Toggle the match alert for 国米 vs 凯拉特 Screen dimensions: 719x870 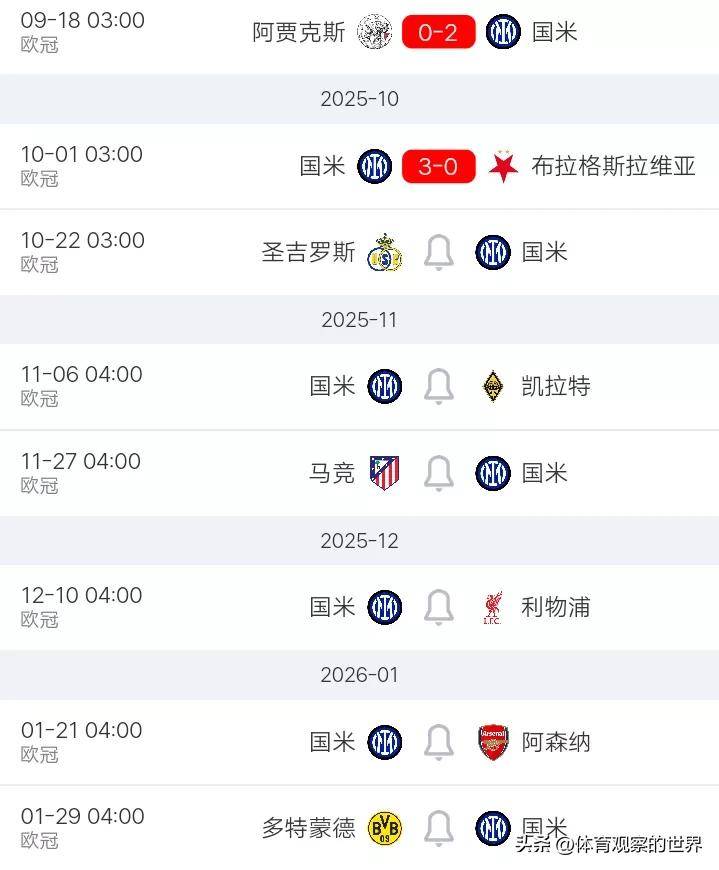point(437,385)
